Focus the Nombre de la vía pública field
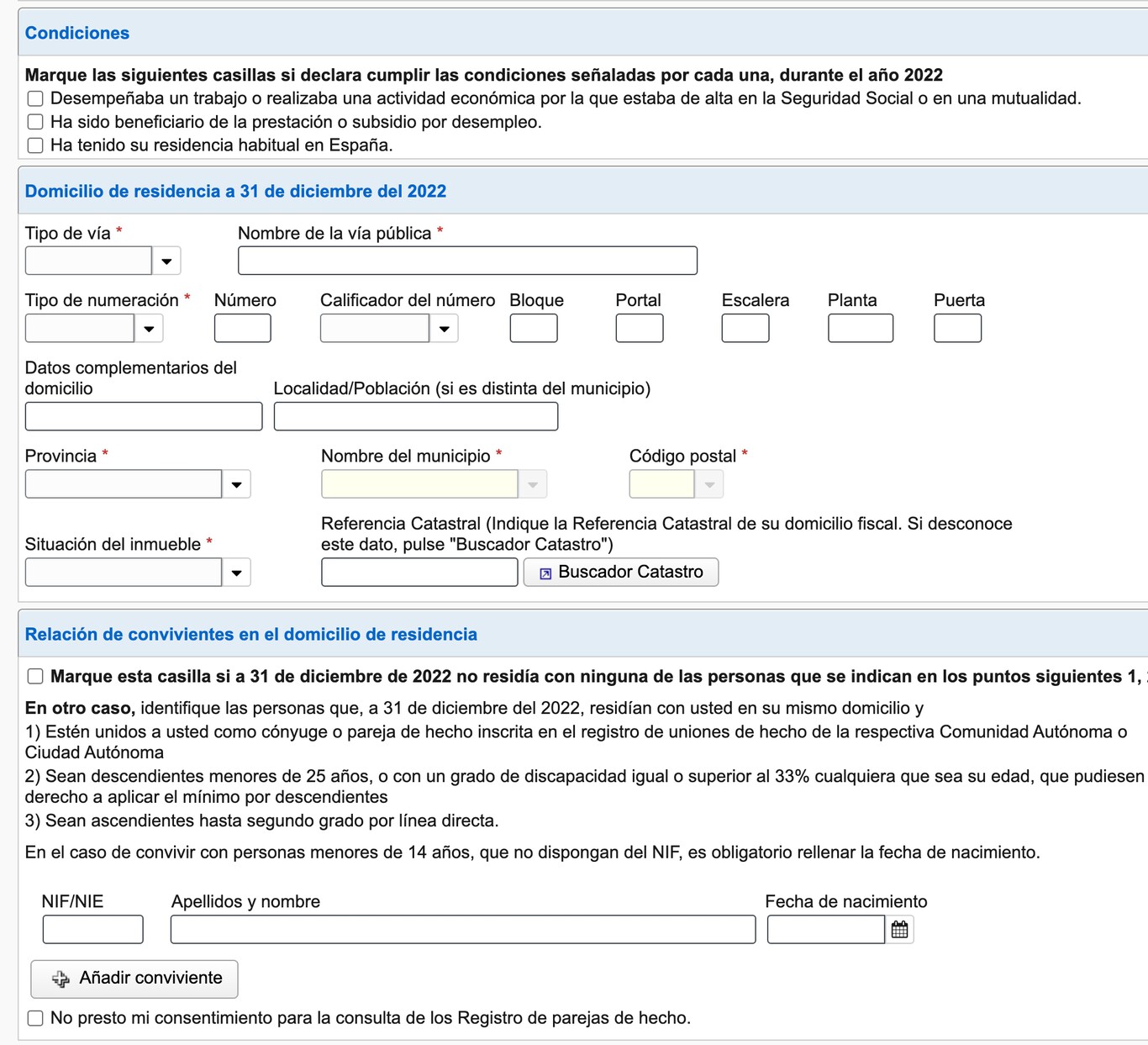 click(x=467, y=261)
